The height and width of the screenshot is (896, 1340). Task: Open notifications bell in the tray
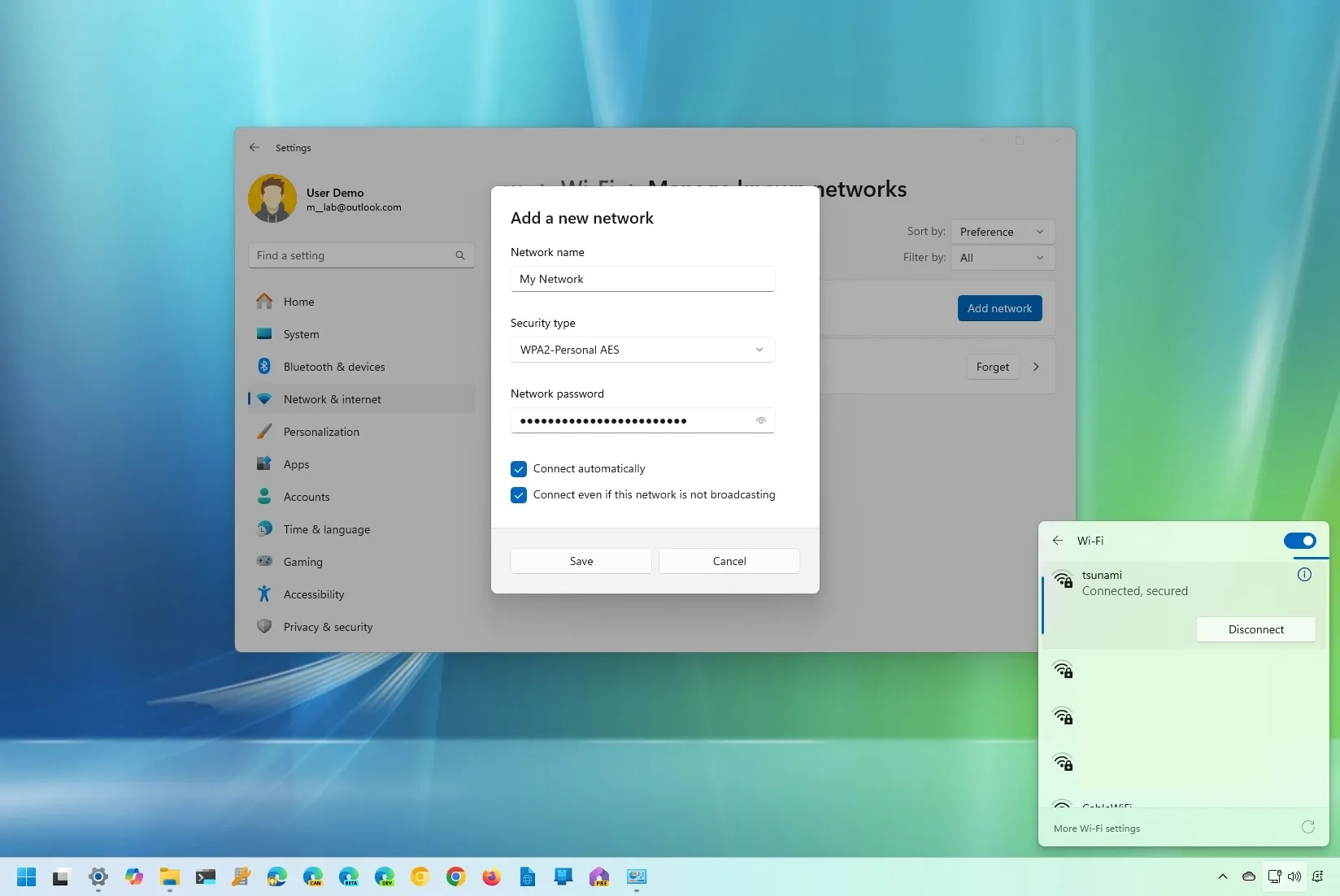(x=1318, y=876)
